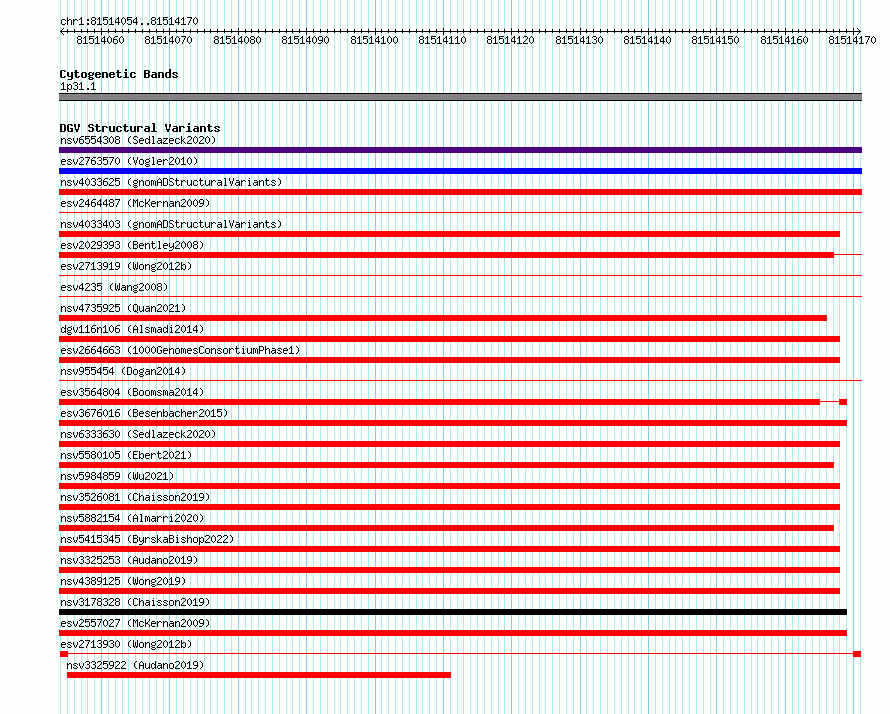This screenshot has height=714, width=890.
Task: Select esv2664663 (1000GenomesConsortiumPhase1) label
Action: [180, 350]
